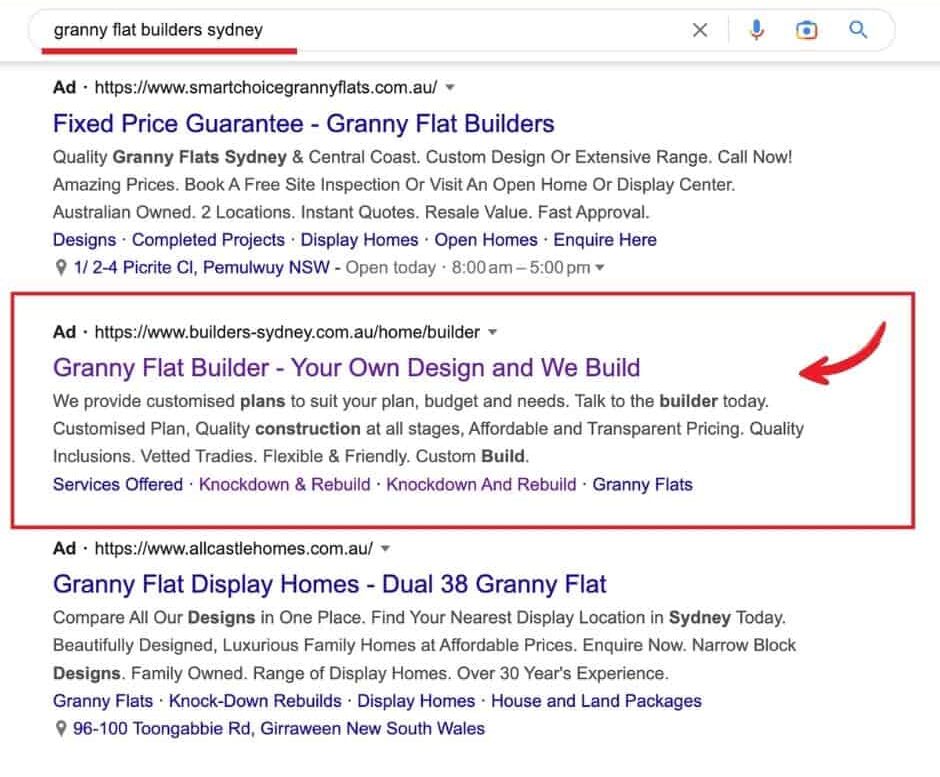
Task: Click the map pin next to Picrite Cl address
Action: tap(62, 268)
